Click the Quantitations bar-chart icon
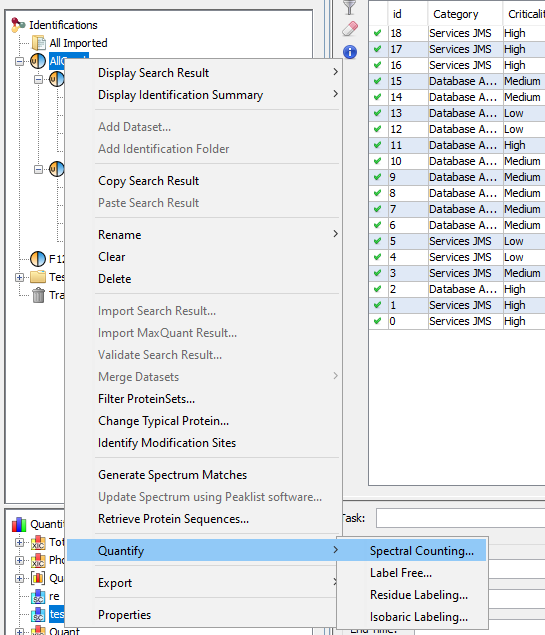 (x=19, y=524)
